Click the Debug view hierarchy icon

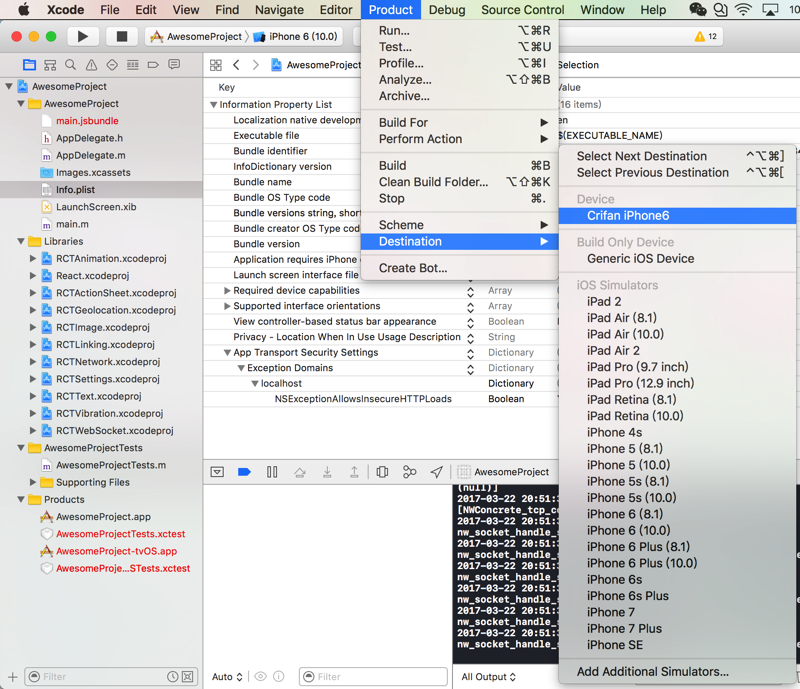click(382, 472)
